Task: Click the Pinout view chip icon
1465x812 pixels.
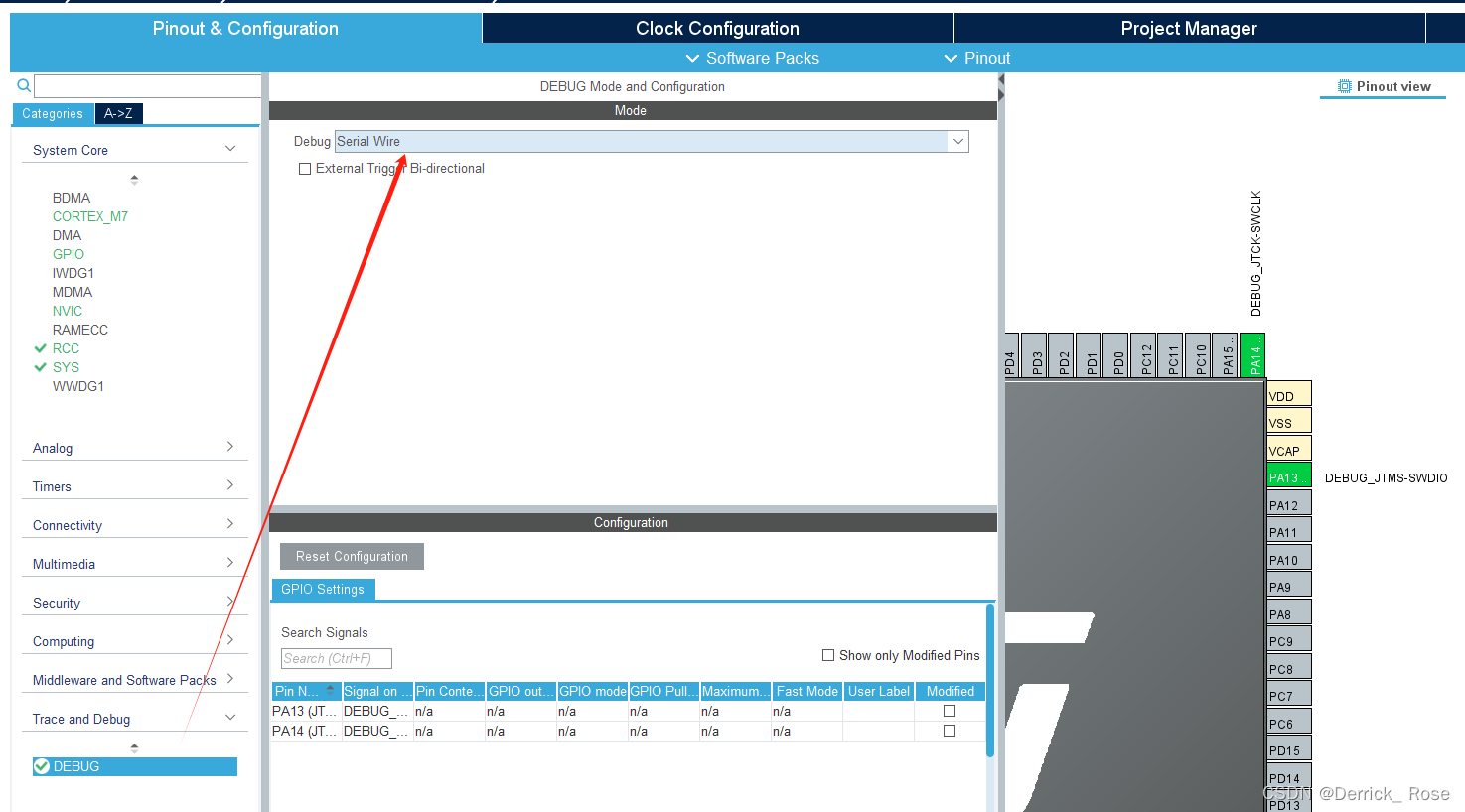Action: [x=1345, y=86]
